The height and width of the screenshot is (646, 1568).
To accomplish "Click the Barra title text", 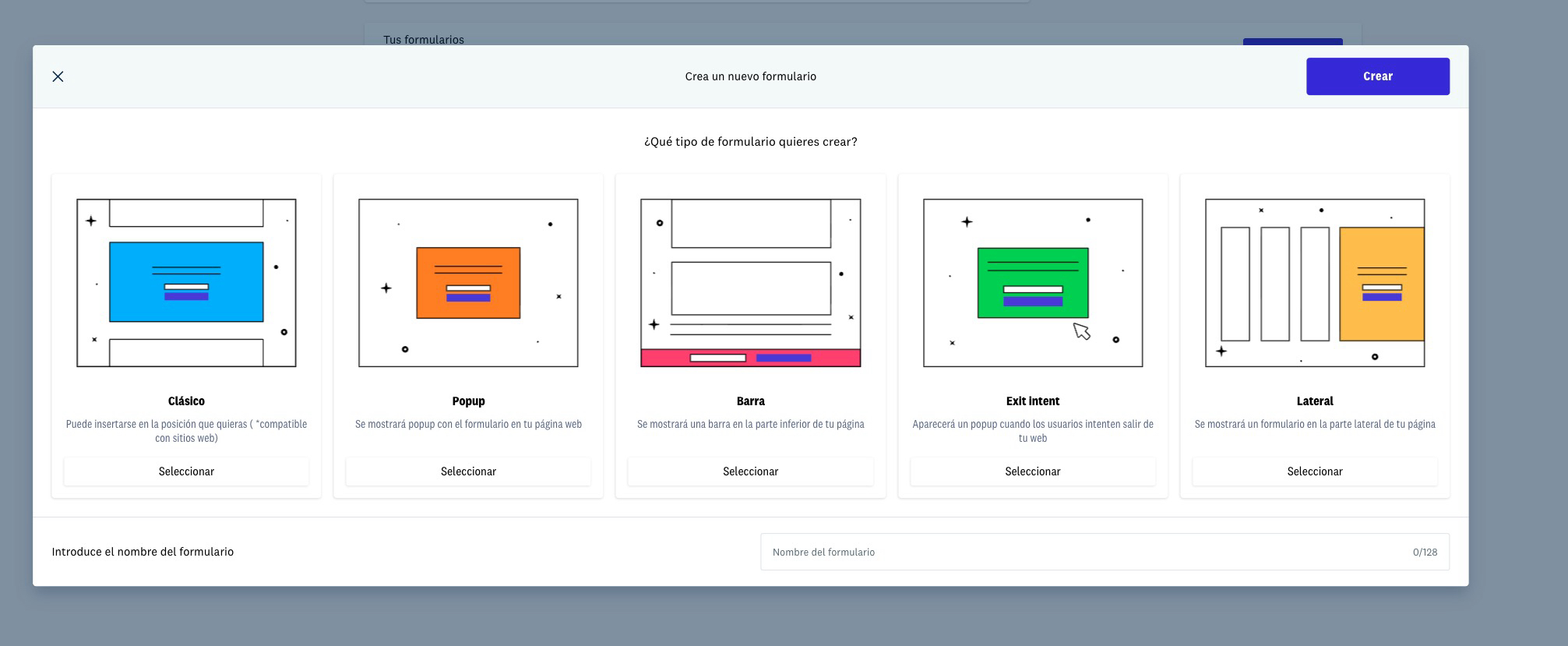I will pyautogui.click(x=750, y=401).
